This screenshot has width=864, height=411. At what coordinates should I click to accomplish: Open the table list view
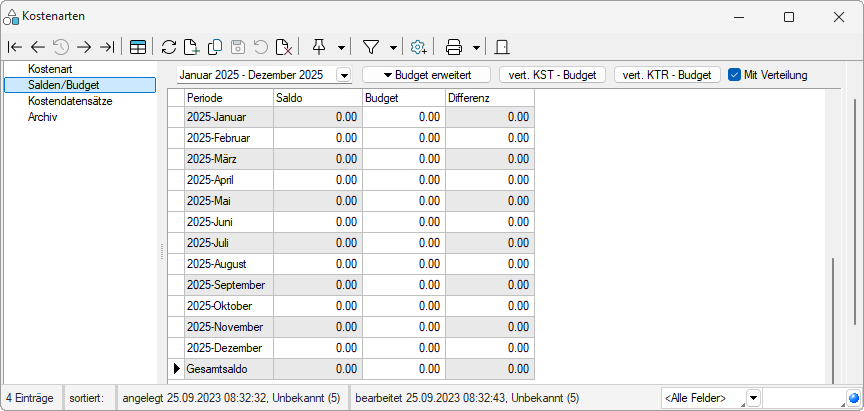coord(138,47)
